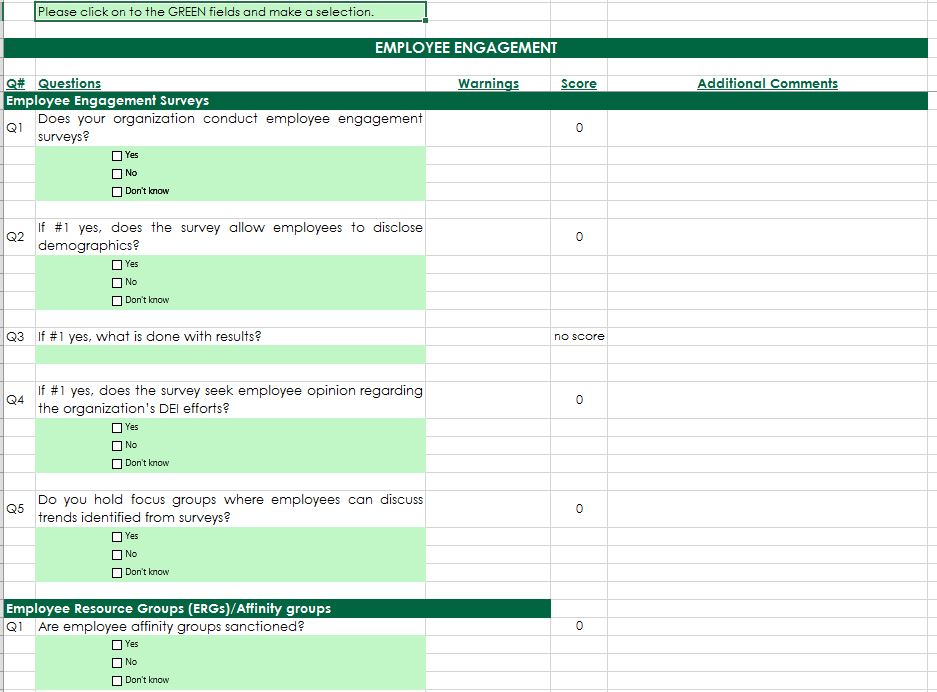
Task: Mark Don't know for focus groups question
Action: [117, 573]
